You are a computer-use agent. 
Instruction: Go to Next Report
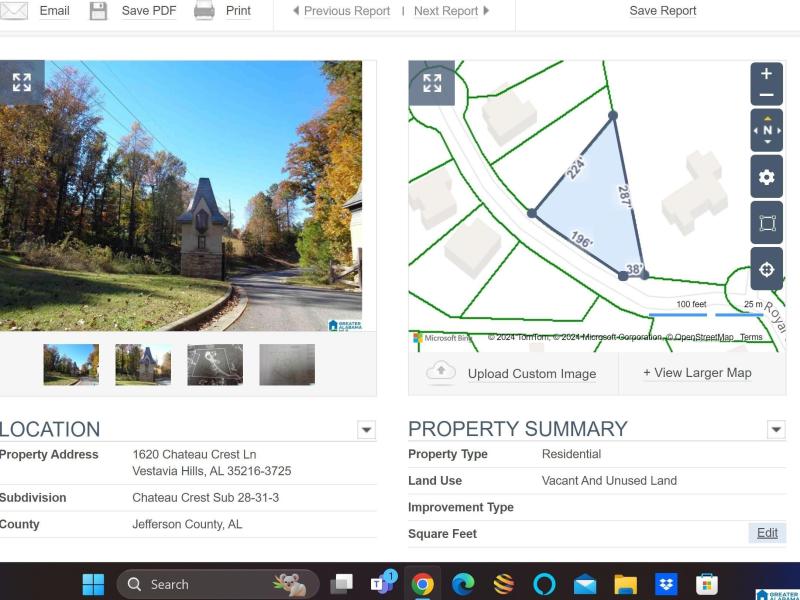click(x=451, y=11)
